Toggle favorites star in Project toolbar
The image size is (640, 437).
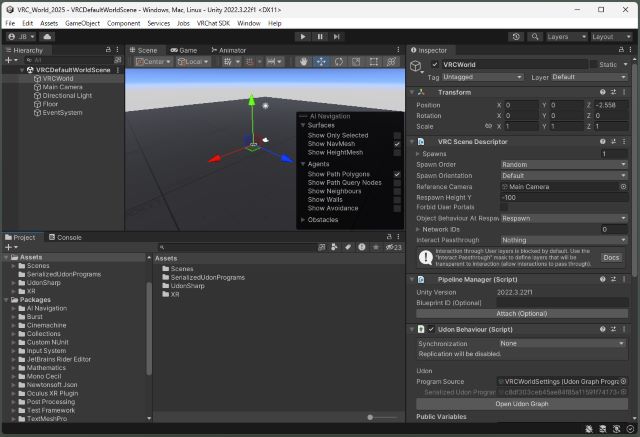tap(376, 247)
